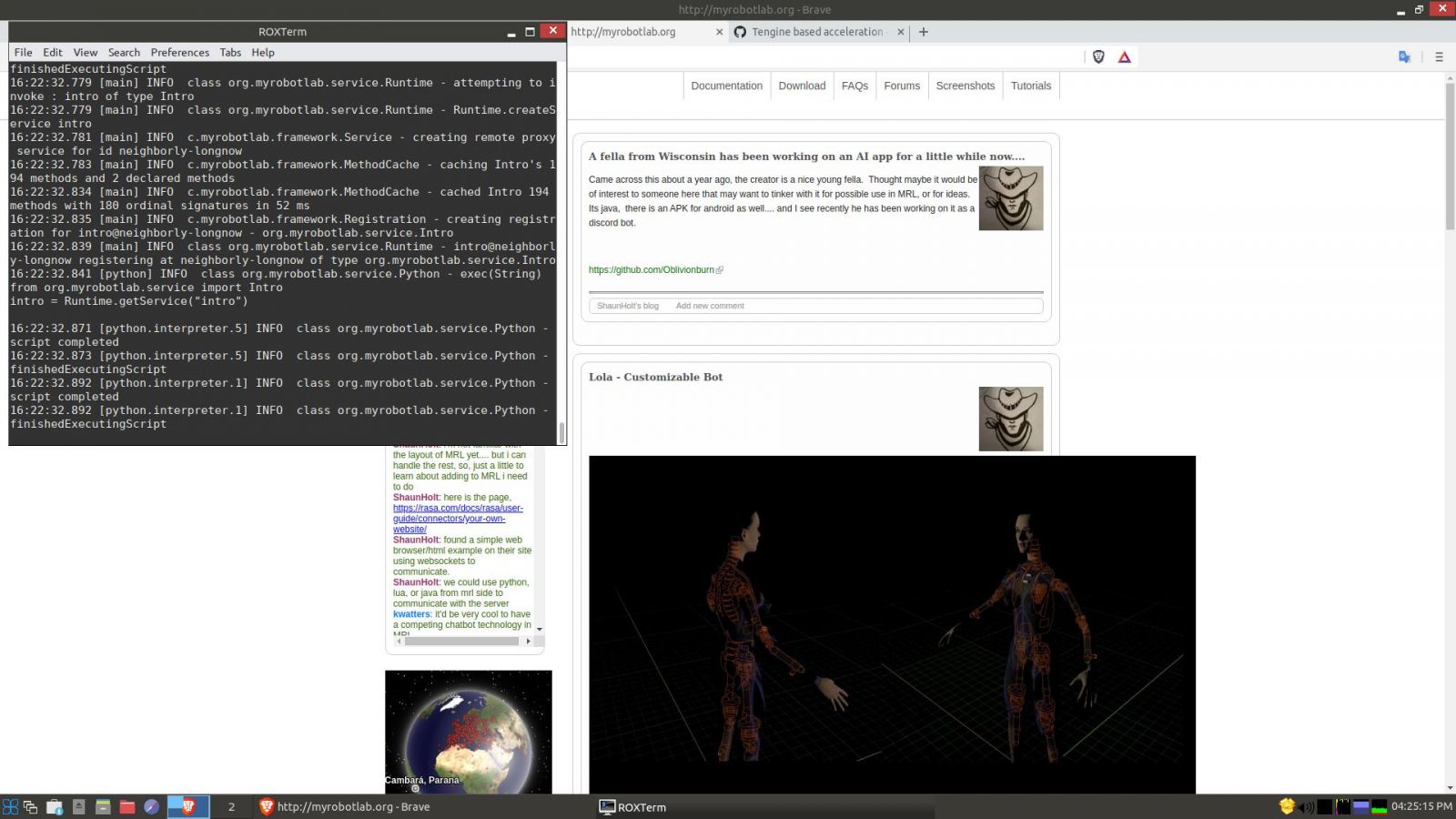This screenshot has height=819, width=1456.
Task: Click shoutbox scroll-right arrow
Action: pos(528,641)
